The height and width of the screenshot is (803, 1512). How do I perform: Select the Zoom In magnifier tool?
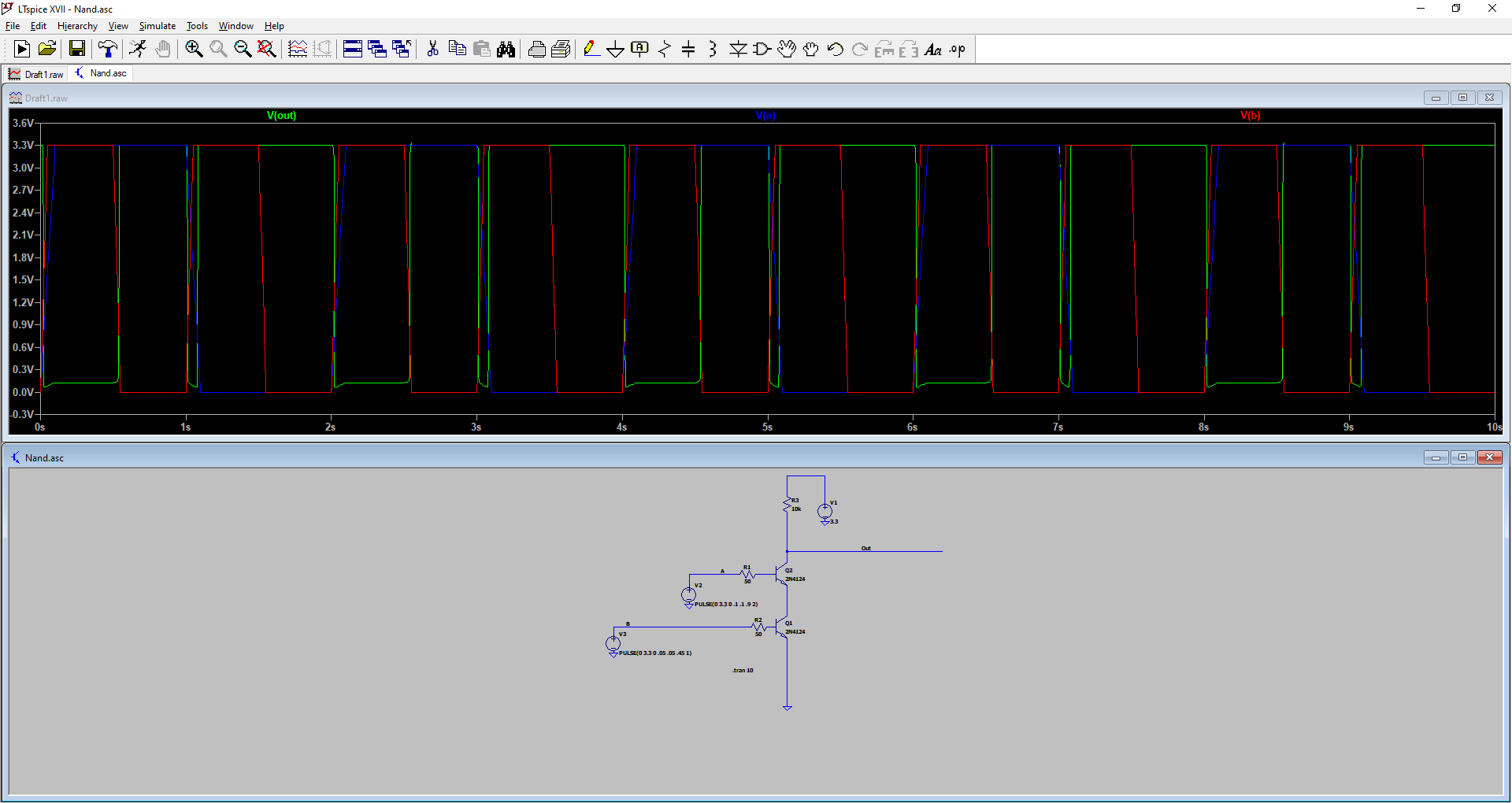point(194,49)
